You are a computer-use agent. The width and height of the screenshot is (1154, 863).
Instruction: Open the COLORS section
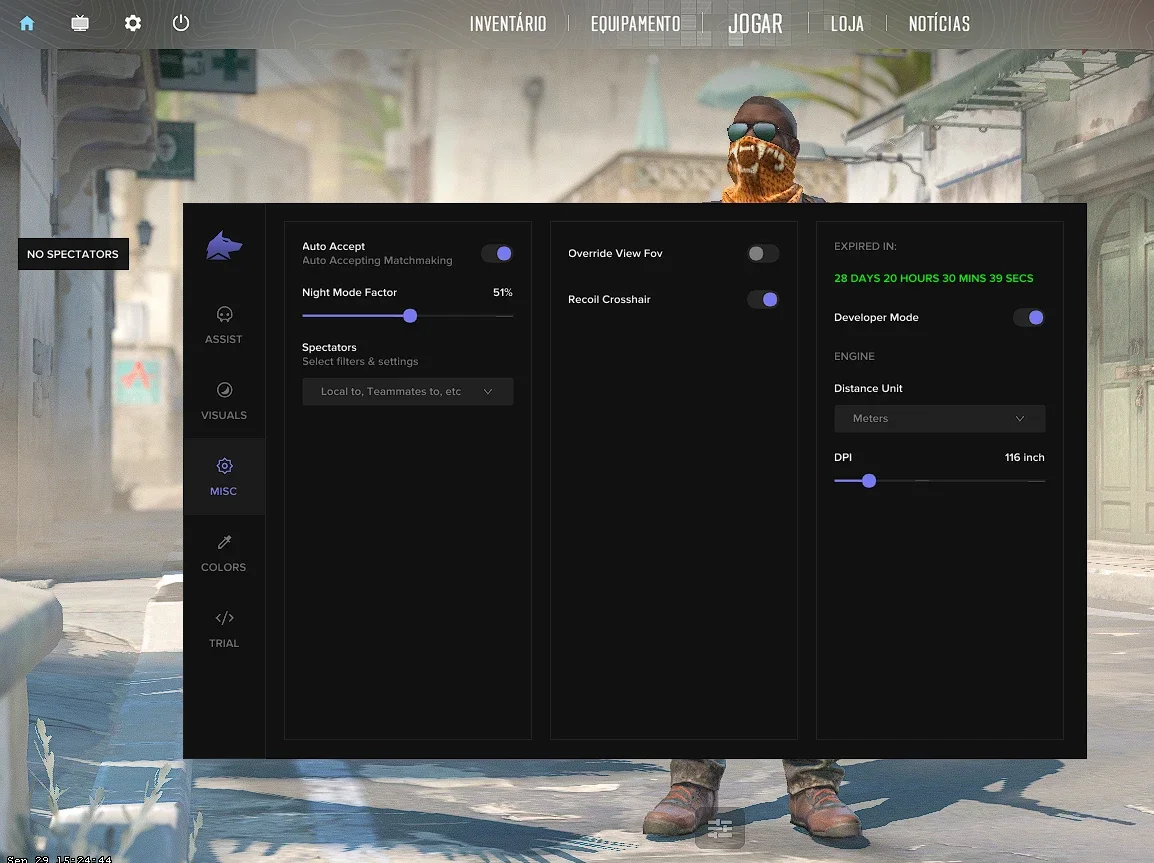(224, 553)
